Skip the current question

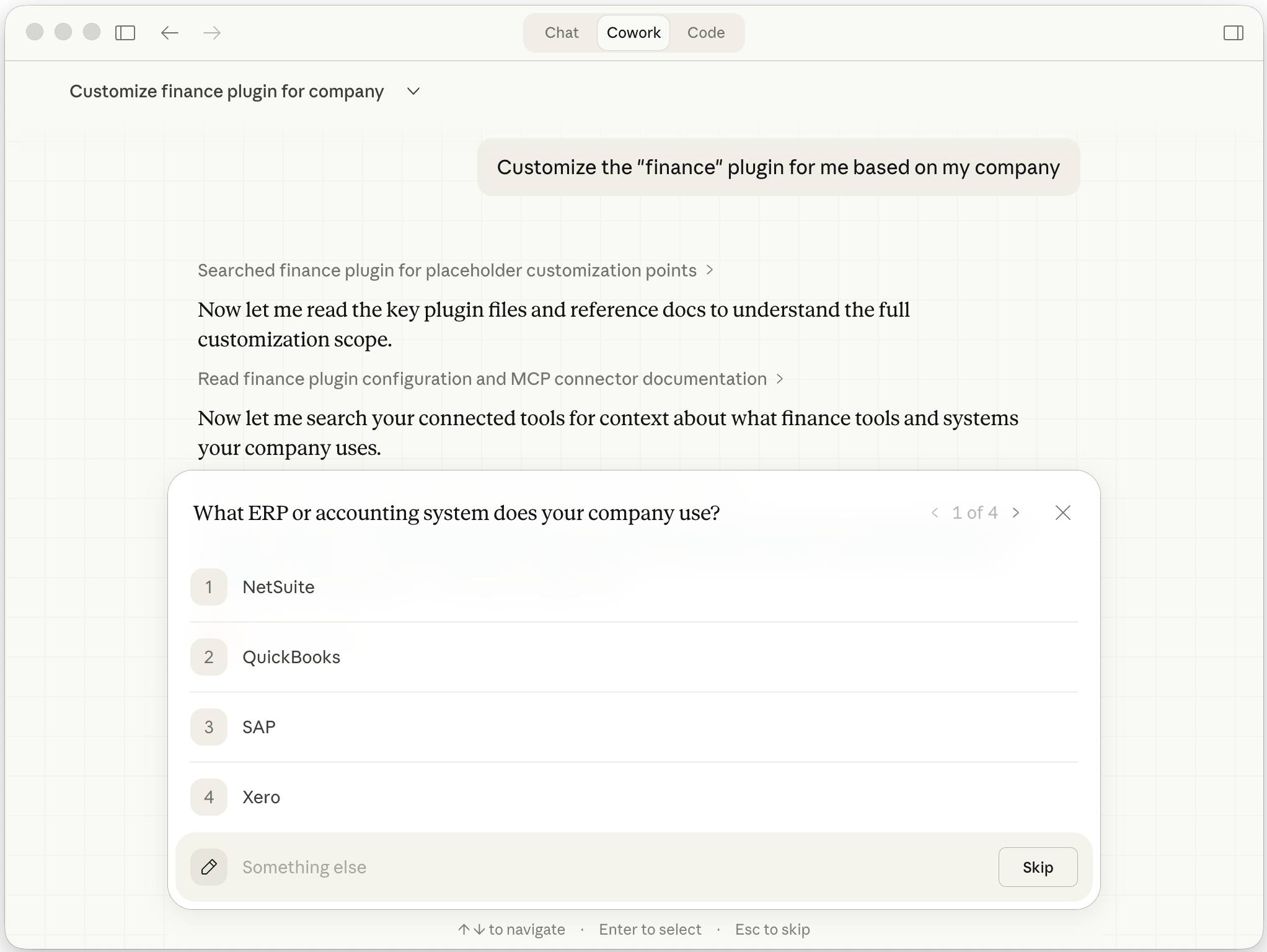pos(1038,867)
